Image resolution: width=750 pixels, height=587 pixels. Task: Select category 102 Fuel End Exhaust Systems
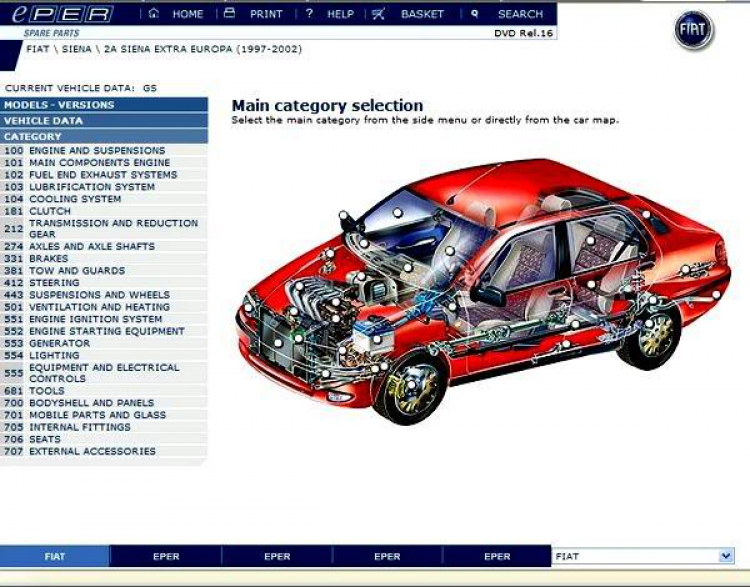coord(104,175)
